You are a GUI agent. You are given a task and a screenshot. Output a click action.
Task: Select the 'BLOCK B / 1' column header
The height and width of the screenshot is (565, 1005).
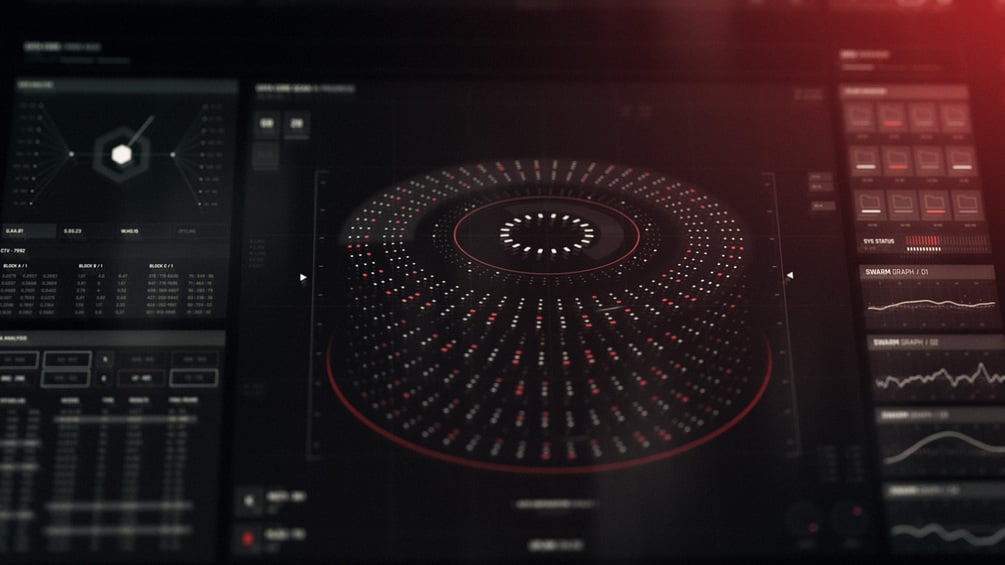(90, 266)
